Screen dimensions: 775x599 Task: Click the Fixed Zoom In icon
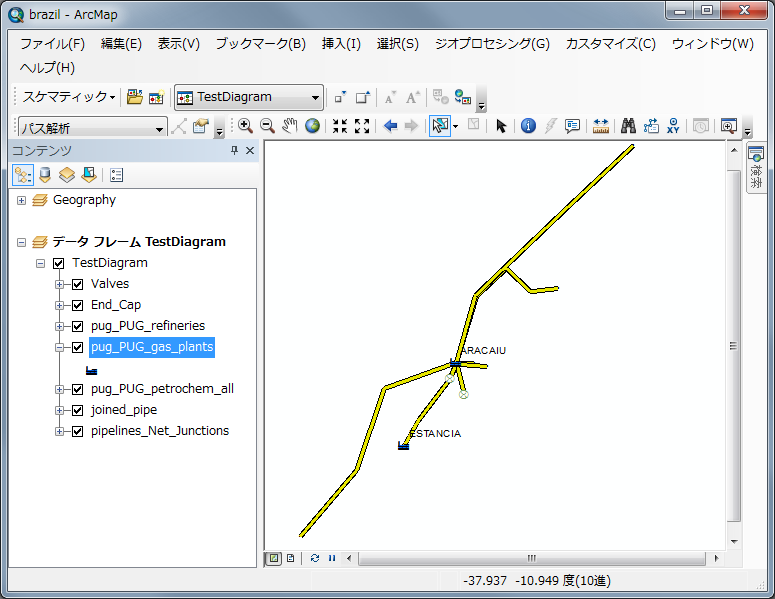(x=340, y=126)
